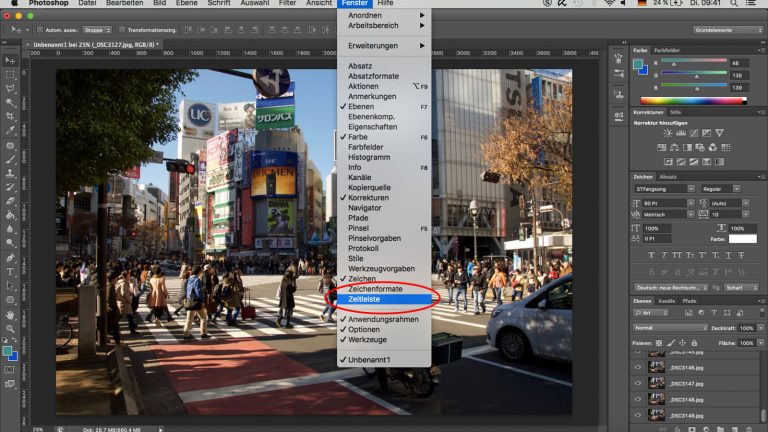Switch to the Farbfelder tab
768x432 pixels.
667,49
